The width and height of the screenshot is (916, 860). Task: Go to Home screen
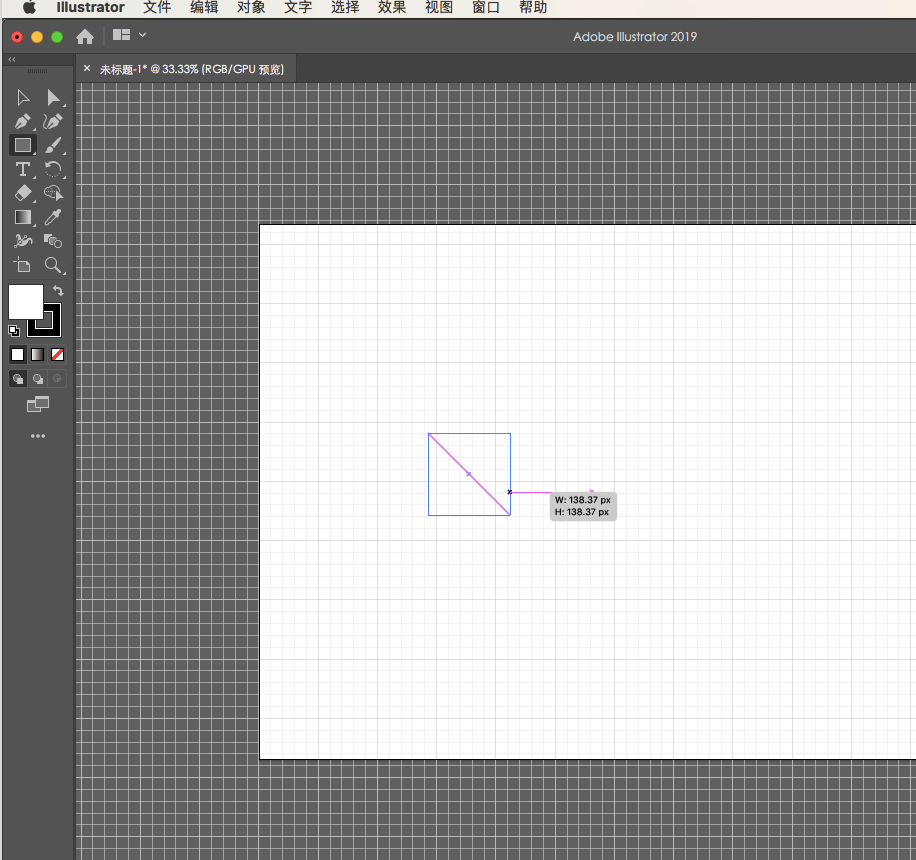[x=85, y=37]
